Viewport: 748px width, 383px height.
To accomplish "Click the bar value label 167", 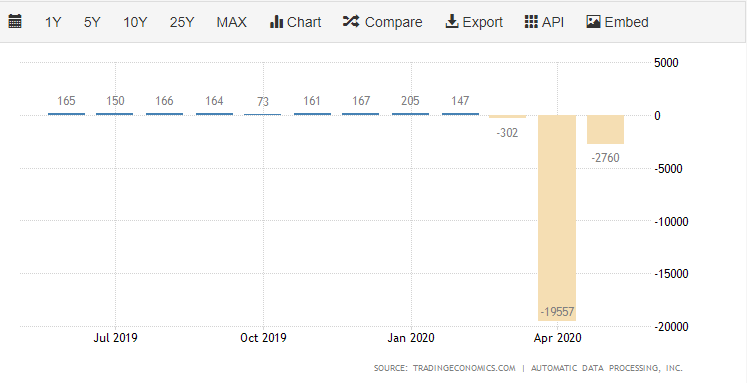I will click(x=361, y=101).
